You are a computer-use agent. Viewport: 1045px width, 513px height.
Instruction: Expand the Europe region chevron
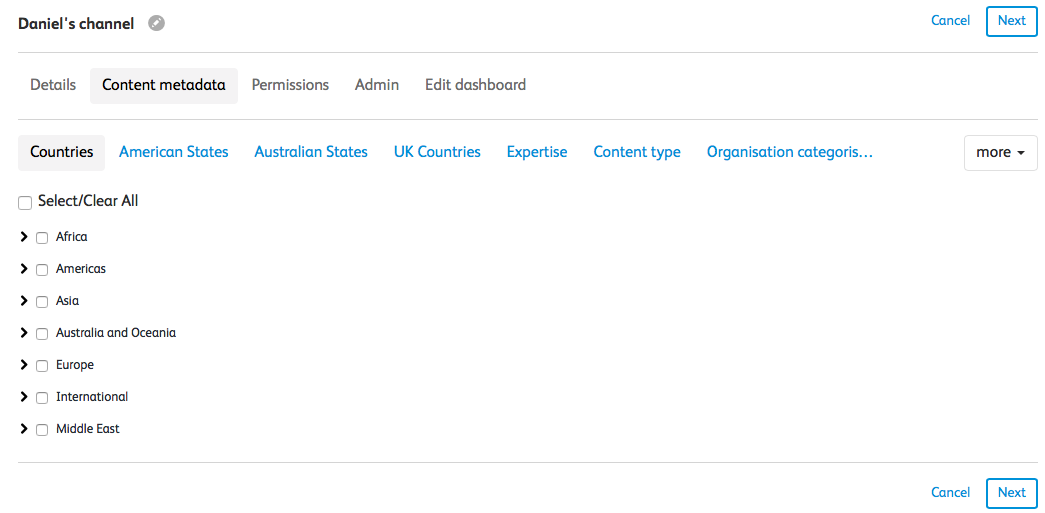pyautogui.click(x=24, y=364)
